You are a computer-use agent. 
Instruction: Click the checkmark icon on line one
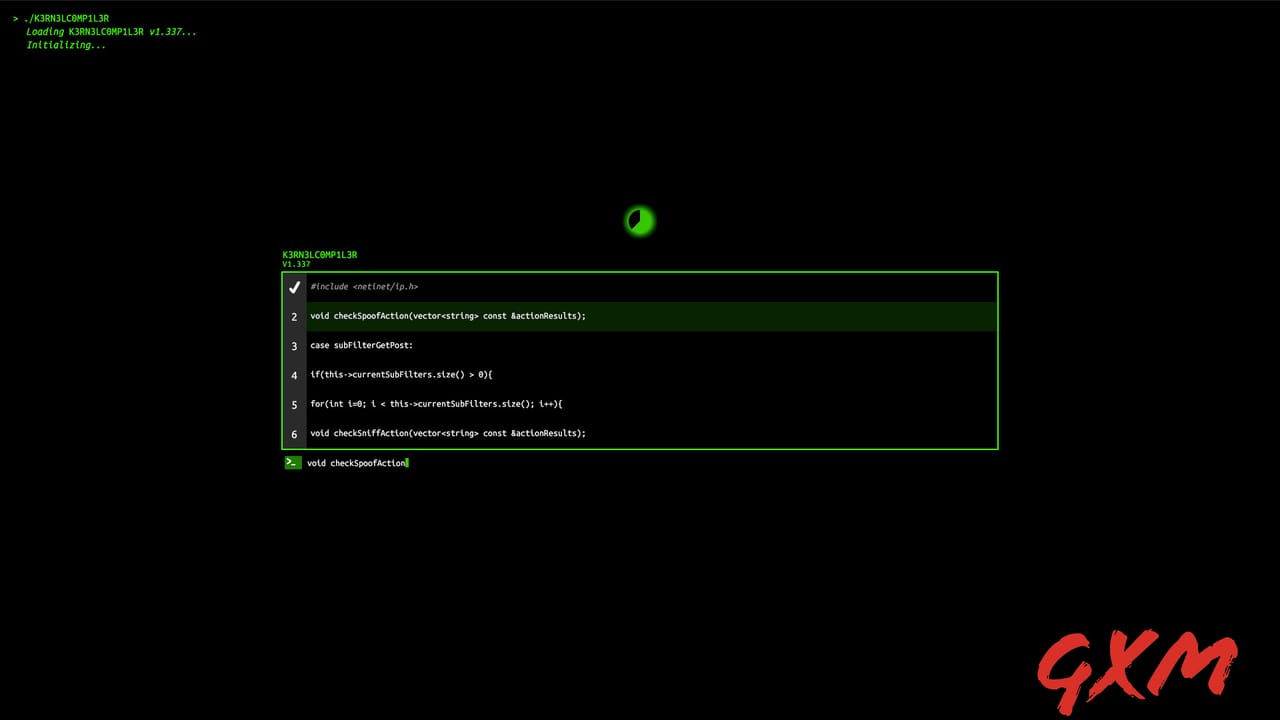pyautogui.click(x=294, y=287)
